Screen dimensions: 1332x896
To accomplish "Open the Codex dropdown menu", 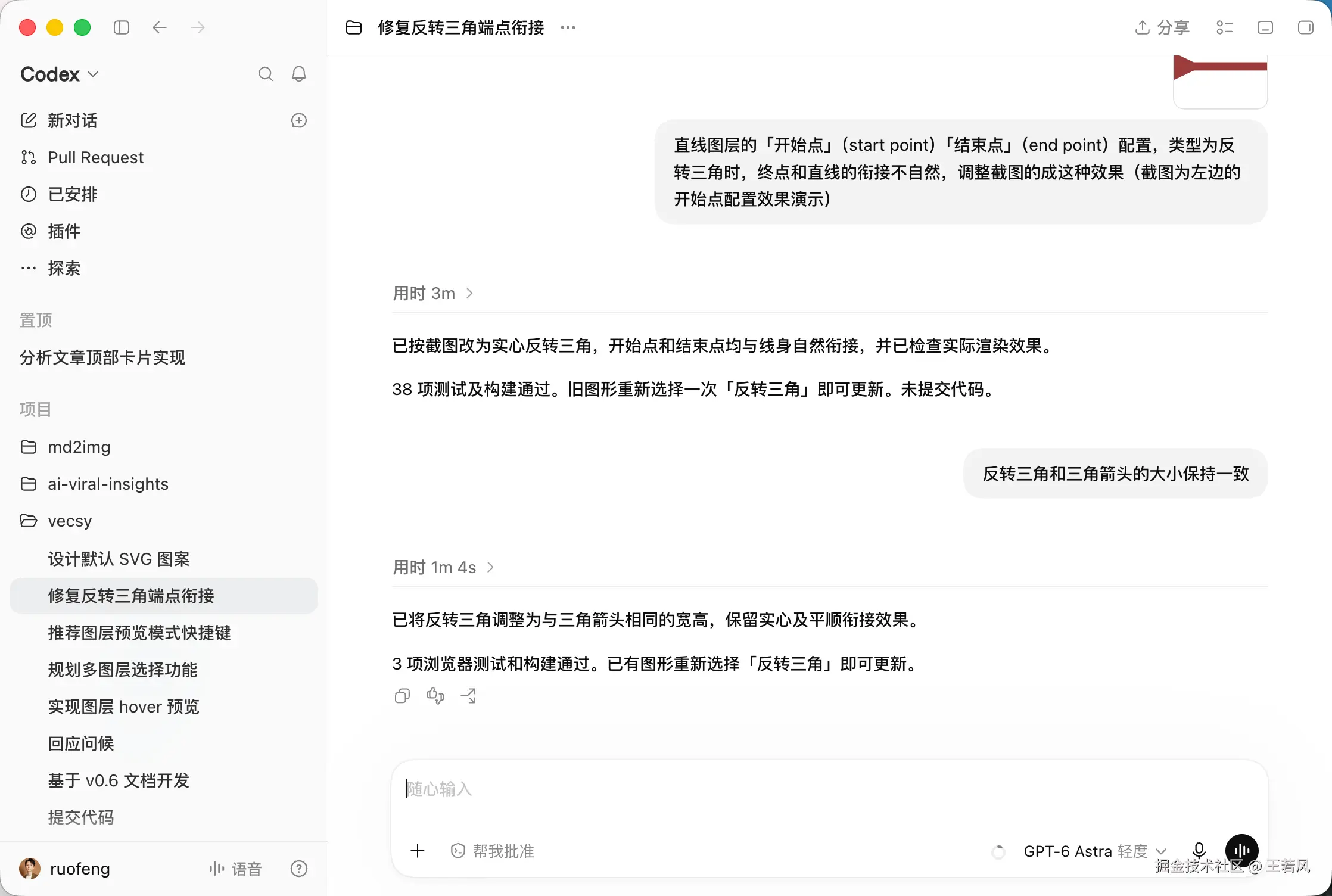I will coord(60,74).
